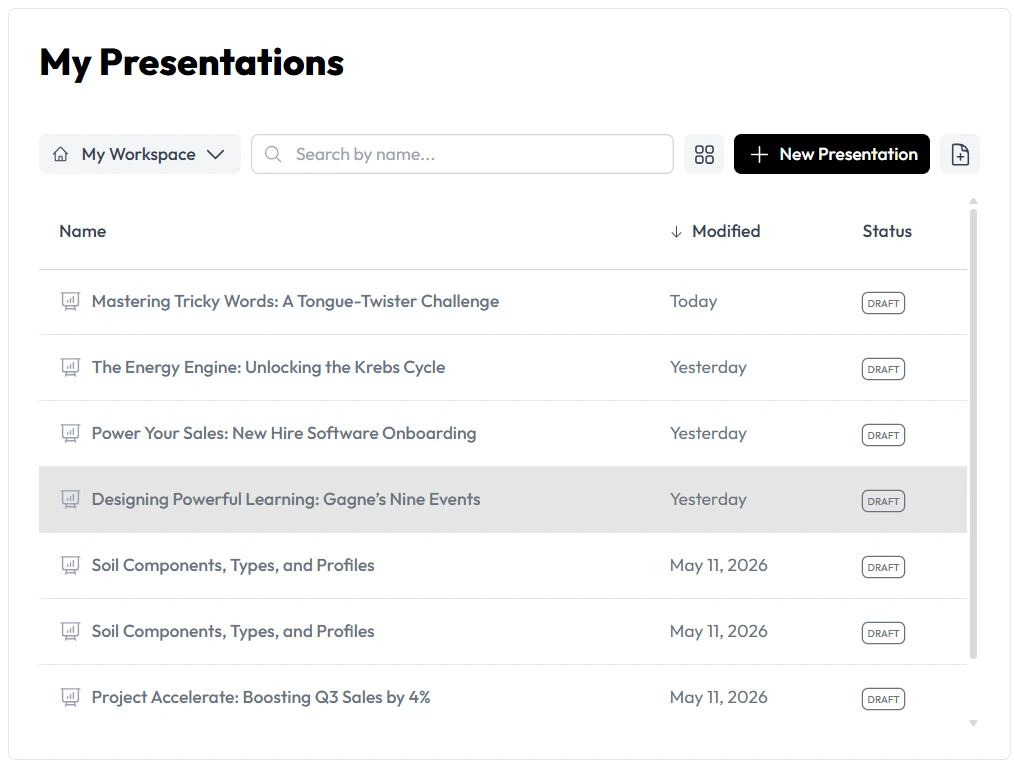Click the sort arrow next to Modified
Image resolution: width=1015 pixels, height=770 pixels.
[676, 232]
